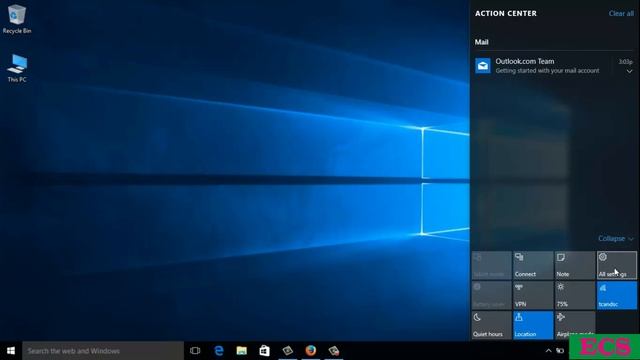
Task: Expand the Outlook.com Team notification chevron
Action: point(629,71)
